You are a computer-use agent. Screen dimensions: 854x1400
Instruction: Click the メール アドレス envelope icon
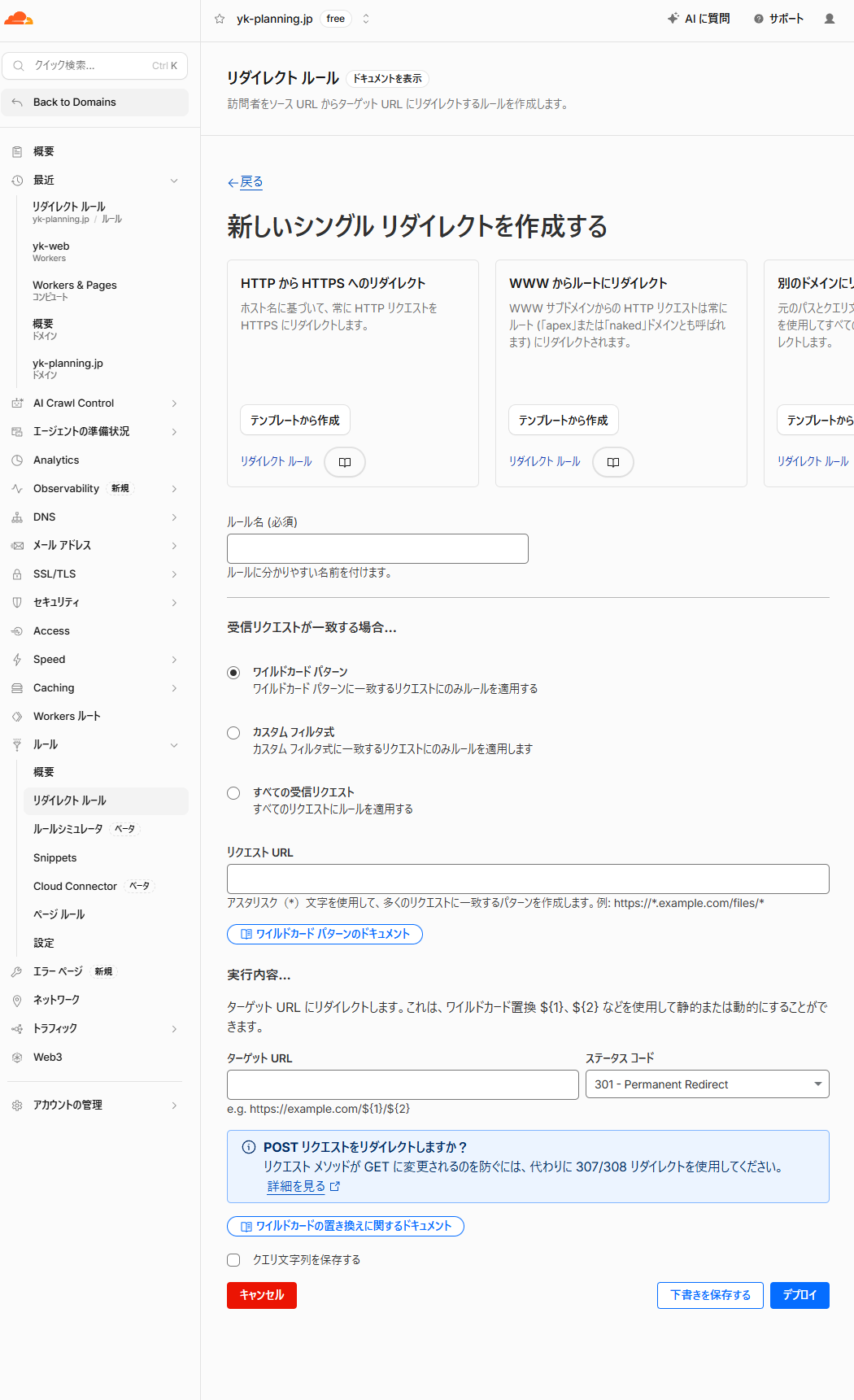[17, 546]
